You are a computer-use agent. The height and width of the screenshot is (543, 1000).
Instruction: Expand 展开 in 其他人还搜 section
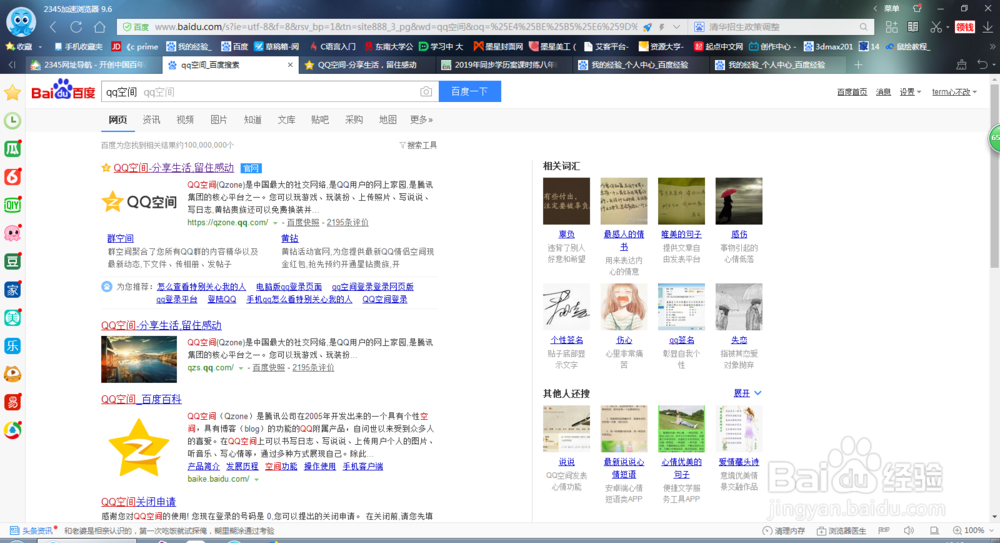pyautogui.click(x=747, y=393)
